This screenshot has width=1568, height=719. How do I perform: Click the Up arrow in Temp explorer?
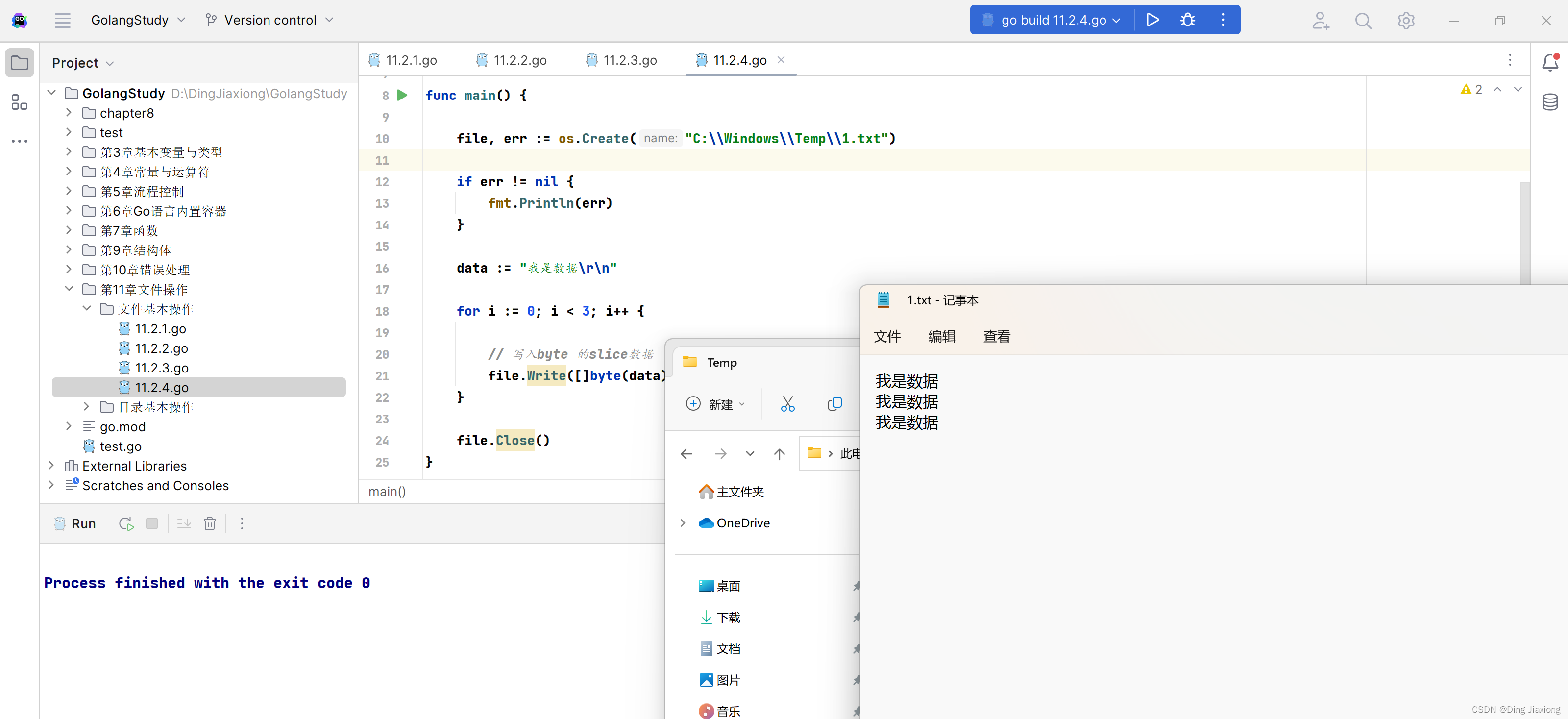pos(779,453)
